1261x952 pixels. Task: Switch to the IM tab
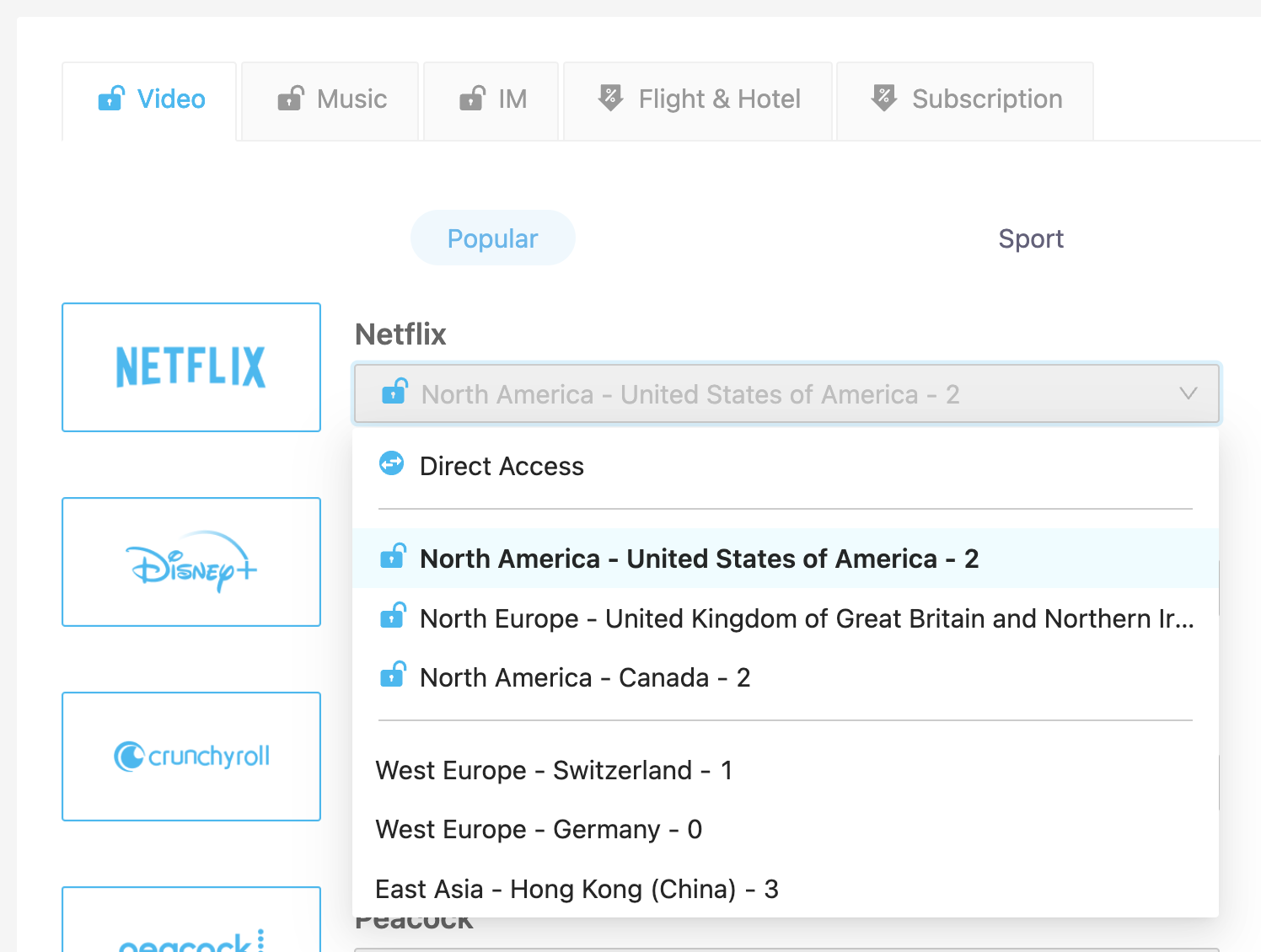491,100
